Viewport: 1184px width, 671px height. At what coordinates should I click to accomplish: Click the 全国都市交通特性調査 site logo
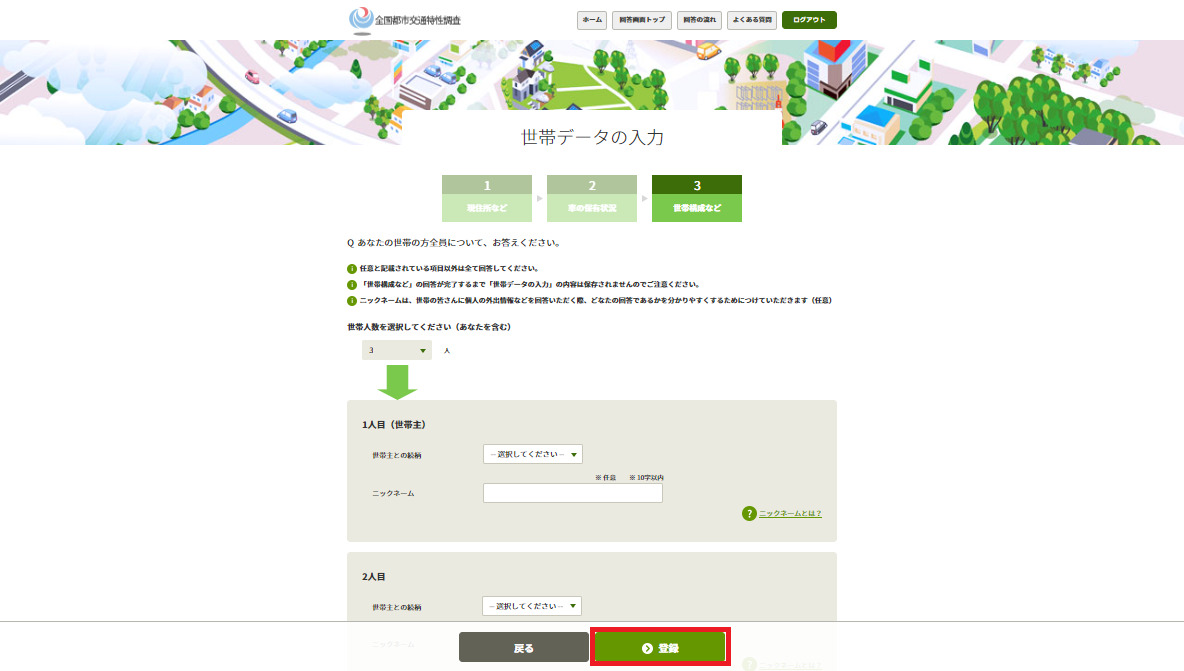click(405, 20)
